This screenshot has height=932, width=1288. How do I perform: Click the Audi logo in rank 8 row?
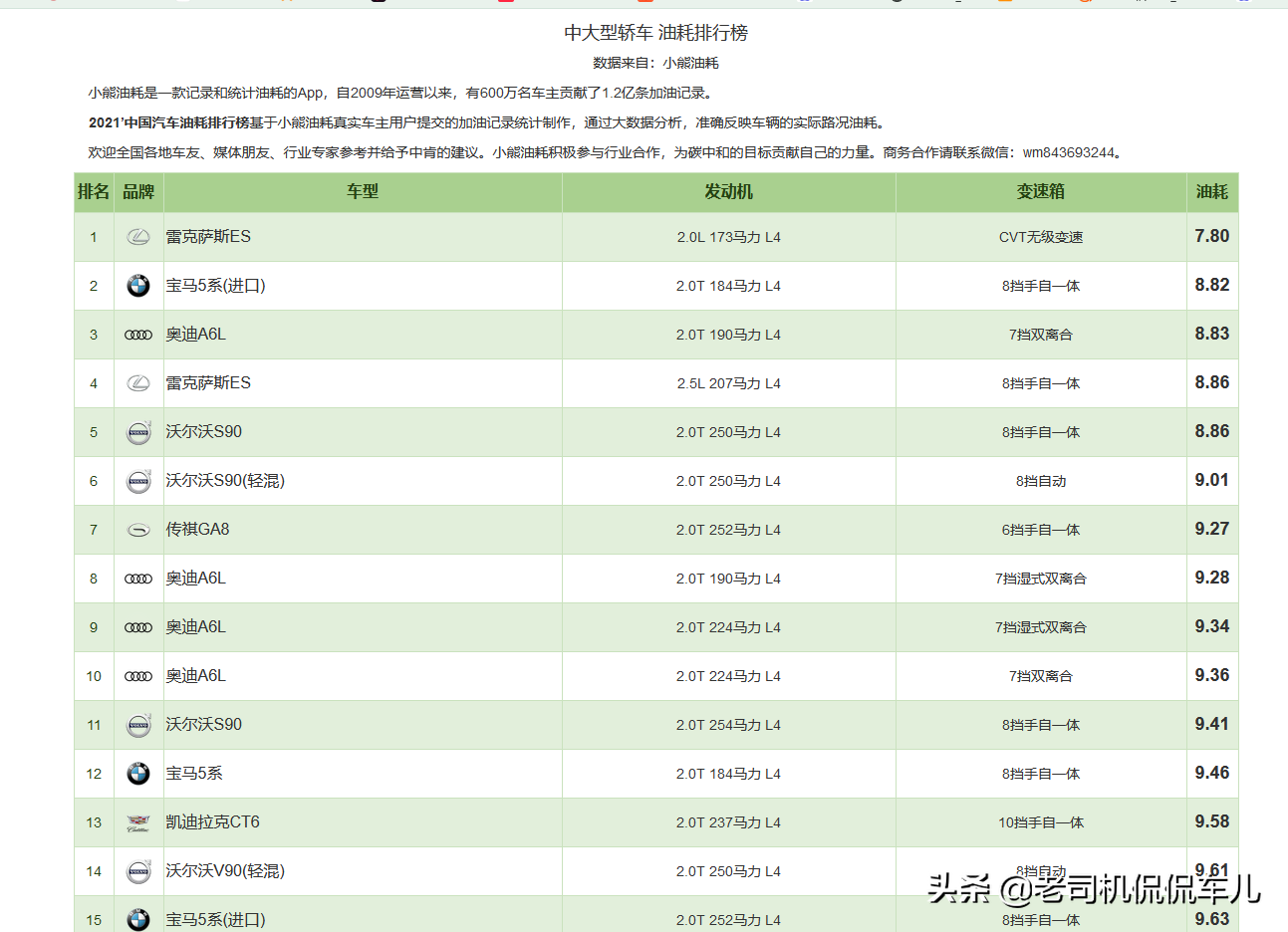[x=138, y=579]
